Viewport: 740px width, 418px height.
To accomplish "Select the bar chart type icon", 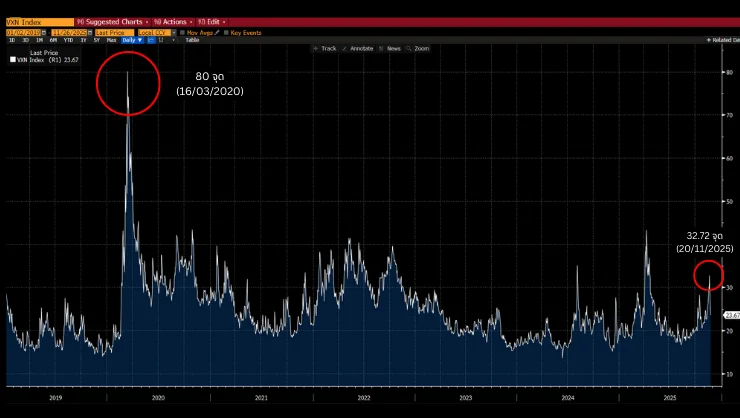I will [x=161, y=40].
